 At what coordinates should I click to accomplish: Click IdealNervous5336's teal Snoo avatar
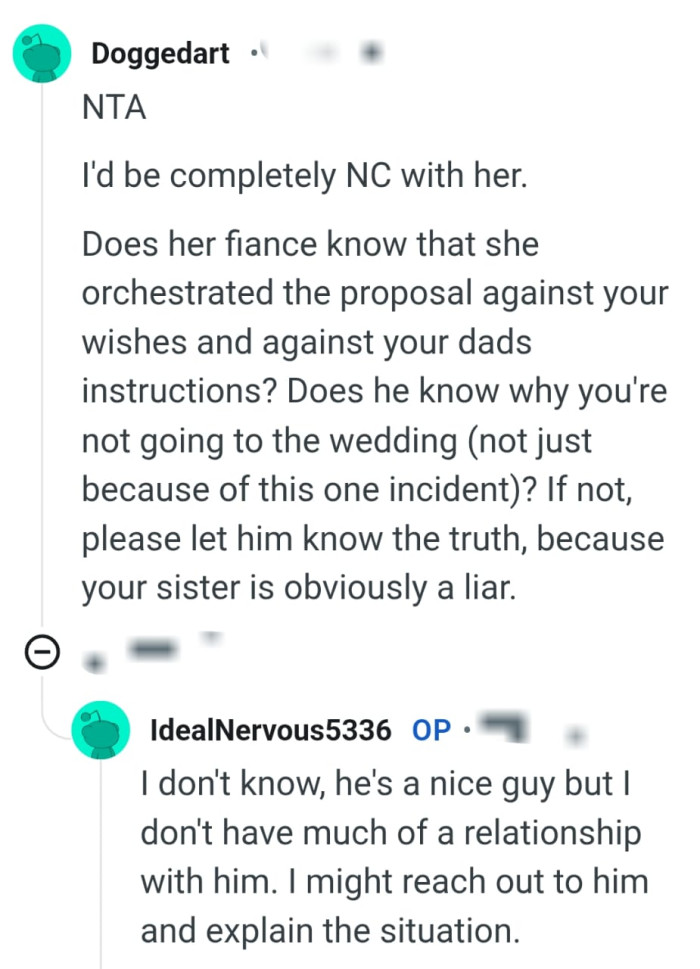coord(100,729)
